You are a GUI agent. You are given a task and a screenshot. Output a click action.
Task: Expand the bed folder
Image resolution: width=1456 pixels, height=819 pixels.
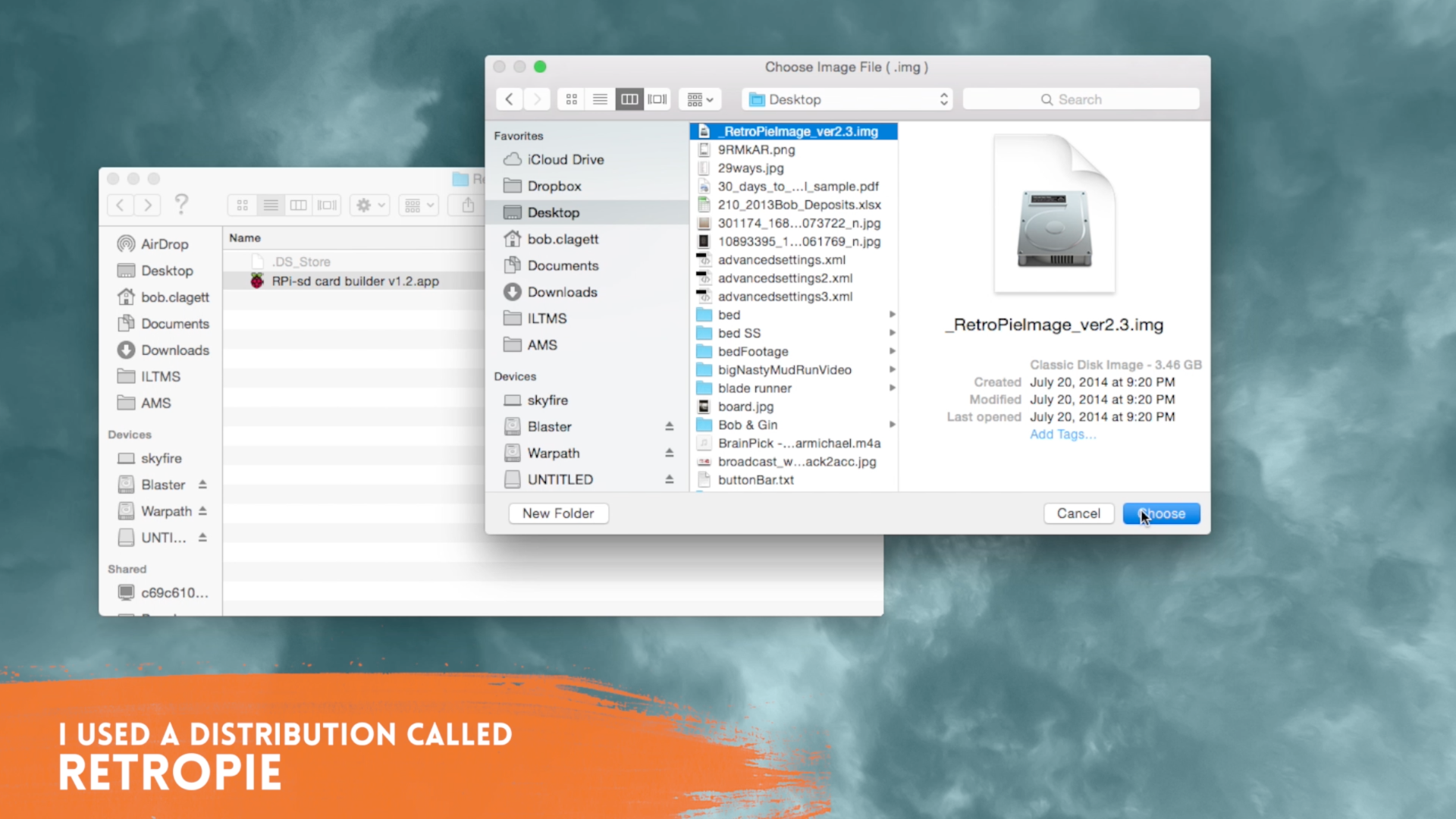892,314
